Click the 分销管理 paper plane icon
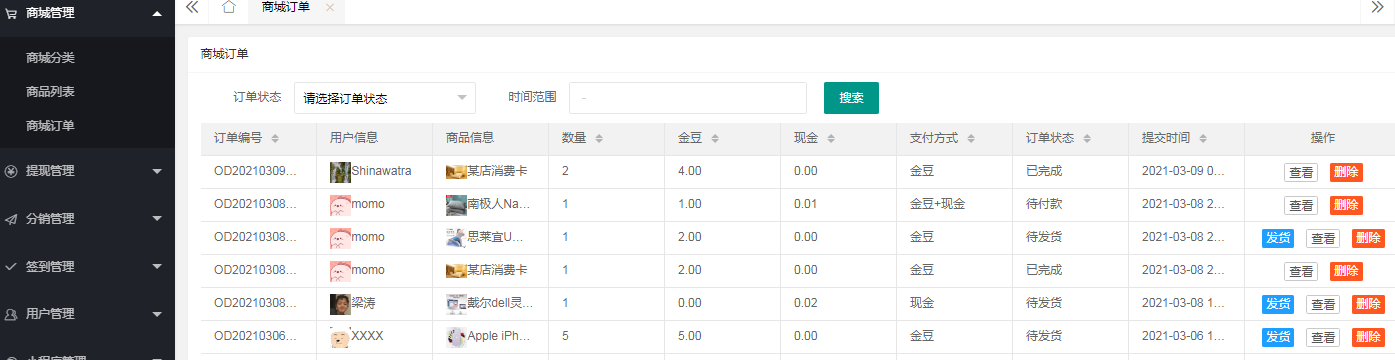Viewport: 1395px width, 360px height. click(x=11, y=219)
